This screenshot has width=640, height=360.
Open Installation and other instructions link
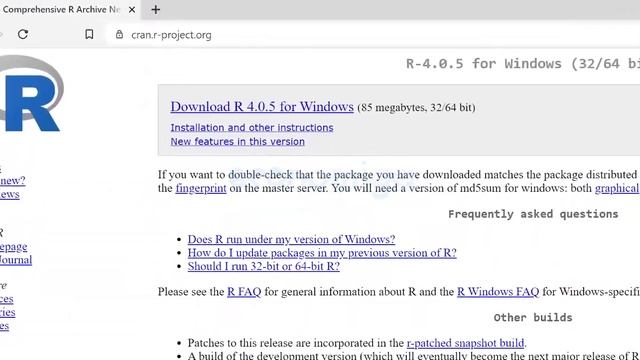tap(252, 128)
